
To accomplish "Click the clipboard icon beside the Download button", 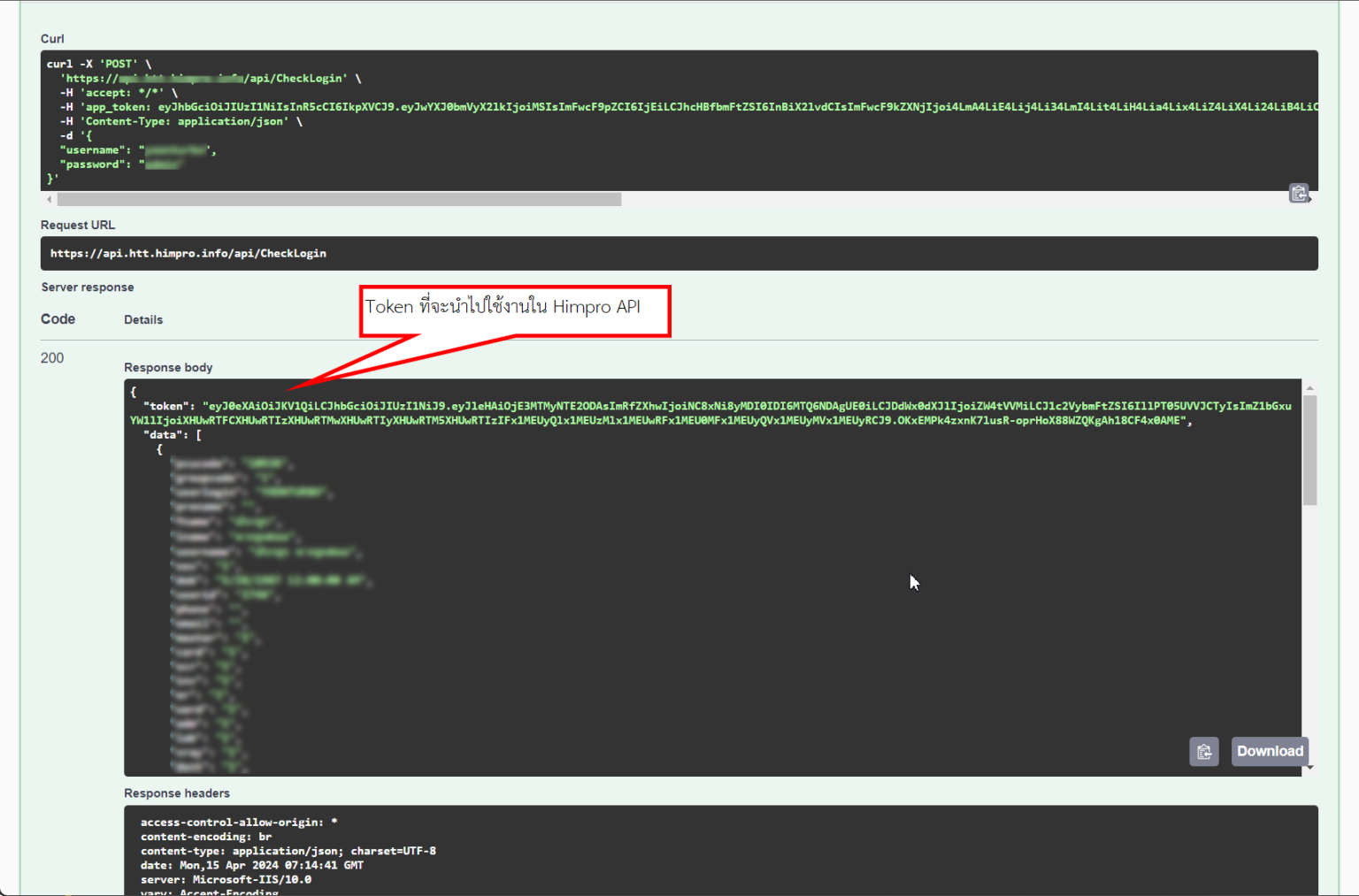I will click(x=1203, y=751).
